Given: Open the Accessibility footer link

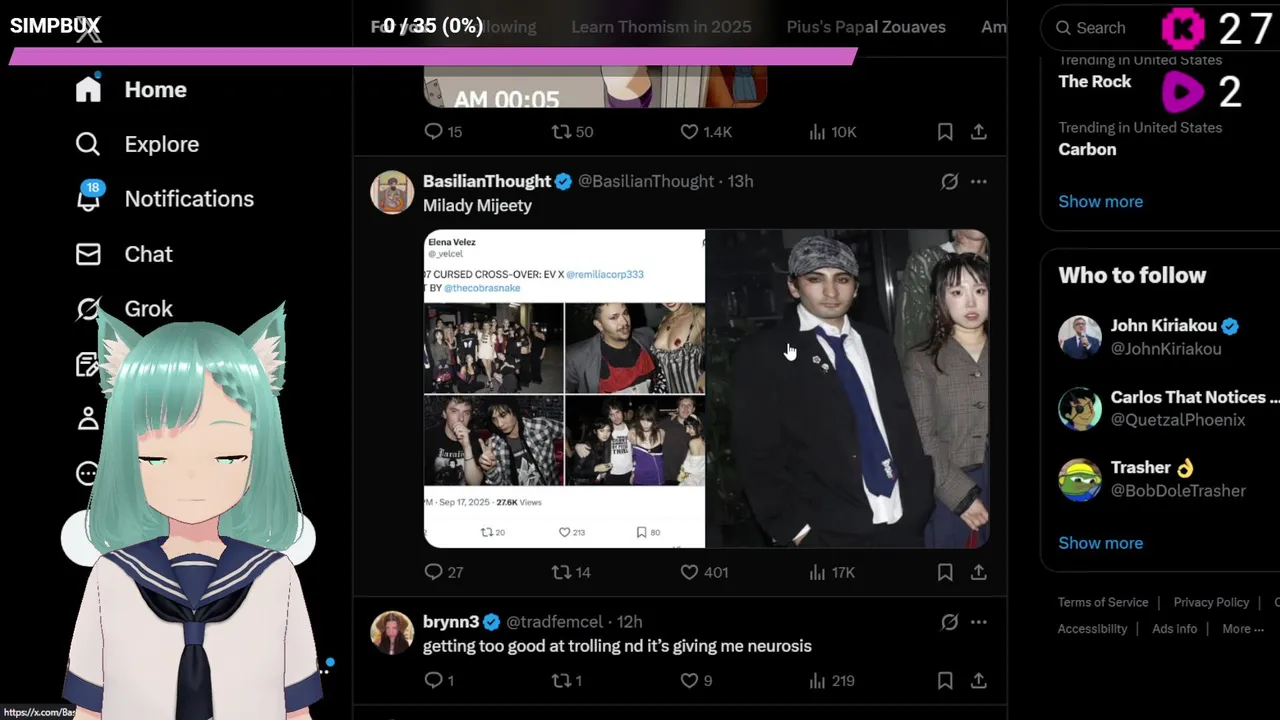Looking at the screenshot, I should point(1092,629).
